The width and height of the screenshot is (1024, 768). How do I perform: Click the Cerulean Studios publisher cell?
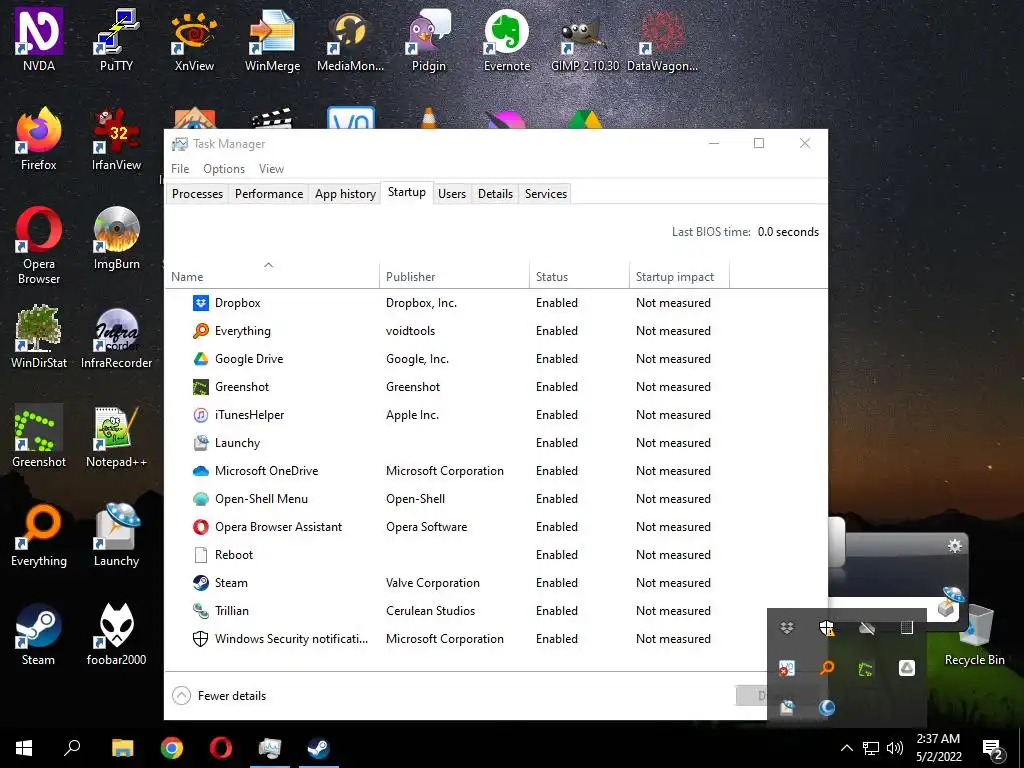click(x=430, y=611)
